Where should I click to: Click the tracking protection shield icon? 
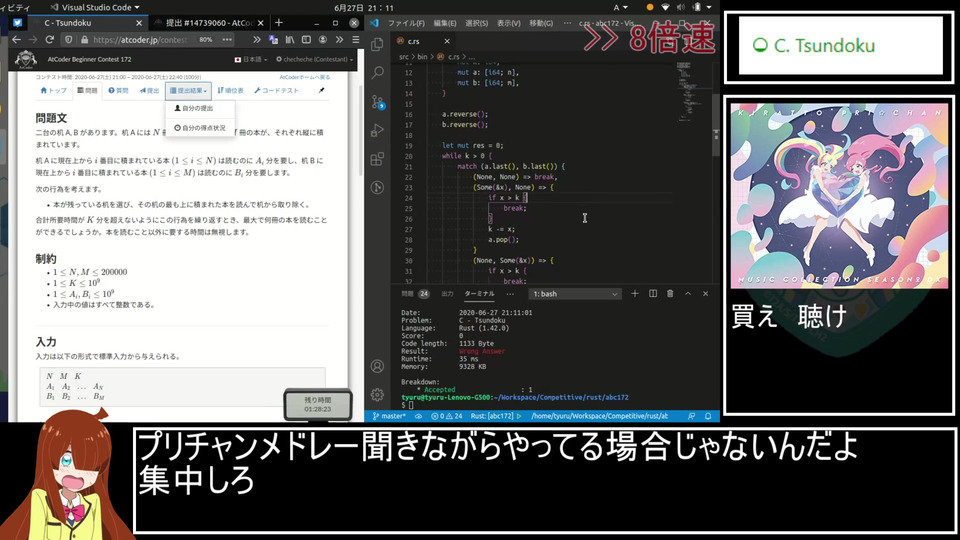click(69, 39)
